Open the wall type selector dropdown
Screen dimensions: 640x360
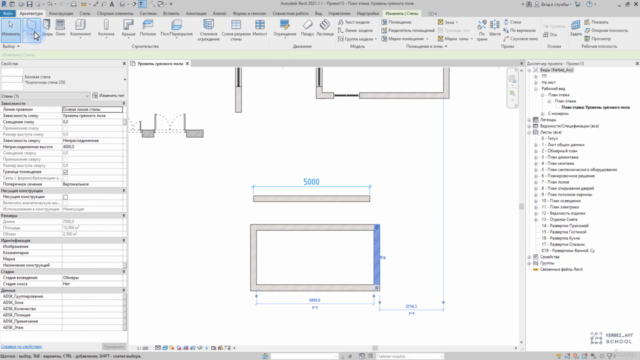pyautogui.click(x=124, y=80)
